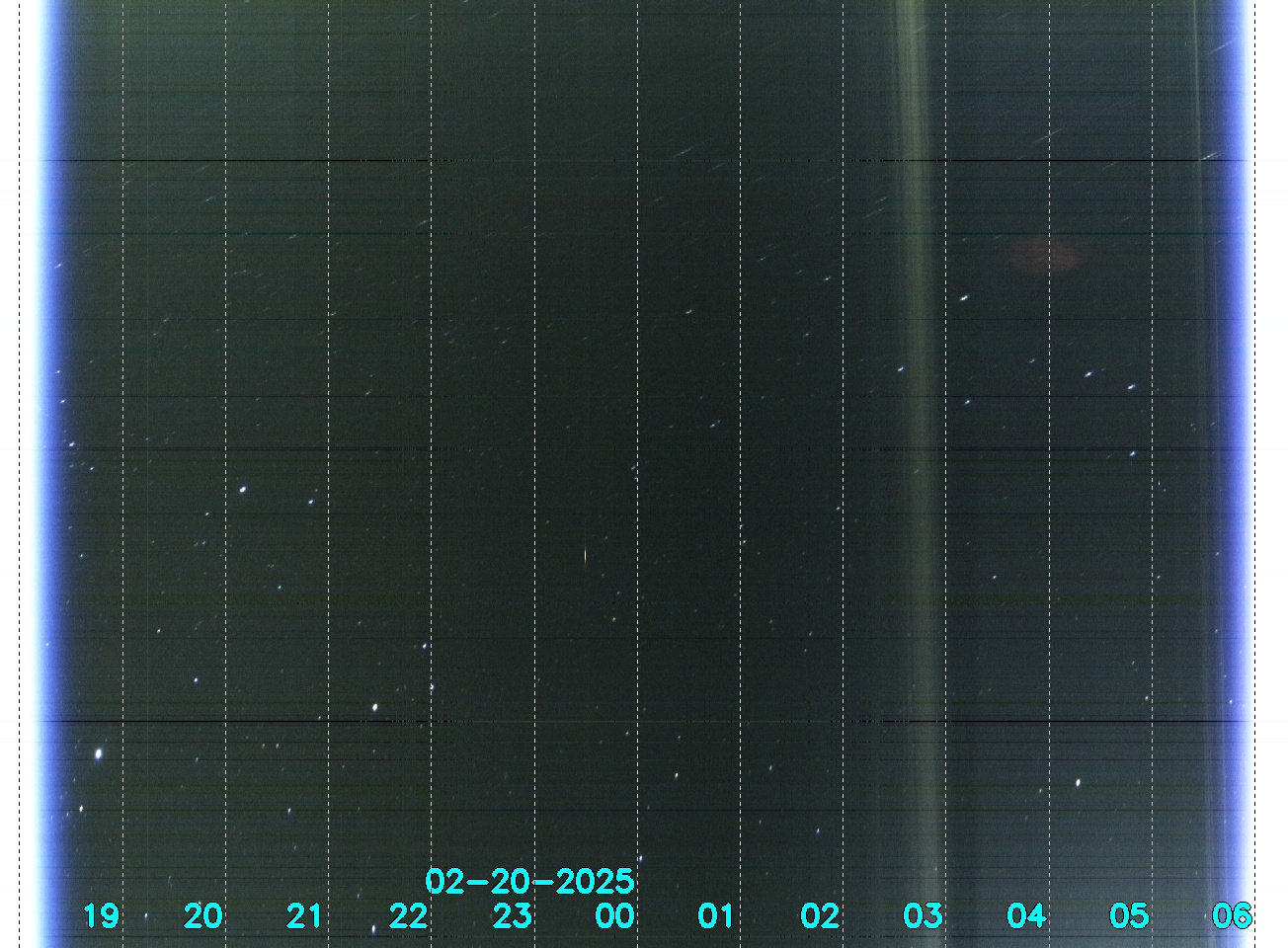This screenshot has width=1288, height=948.
Task: Click the 21 hour label
Action: tap(304, 915)
